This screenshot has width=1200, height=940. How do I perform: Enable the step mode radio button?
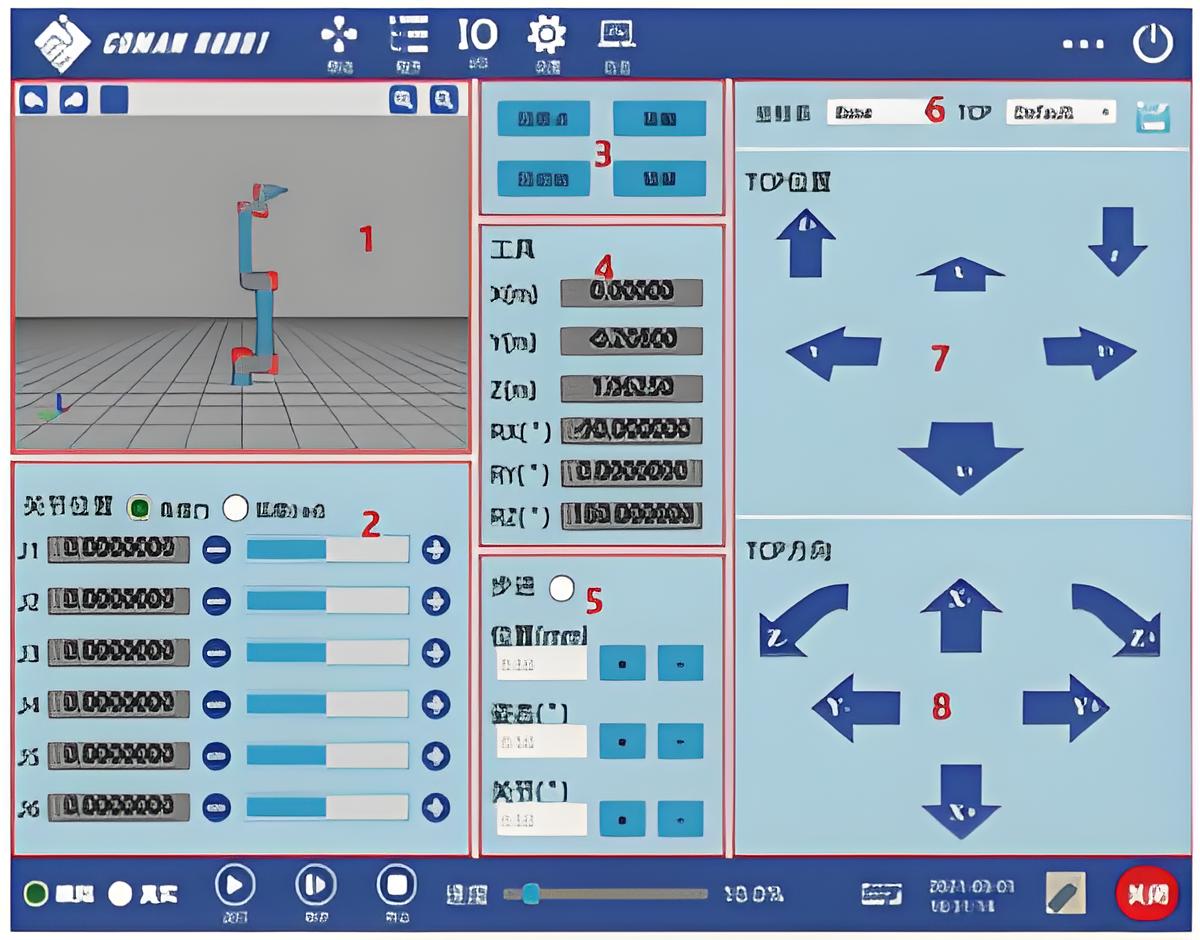[562, 589]
